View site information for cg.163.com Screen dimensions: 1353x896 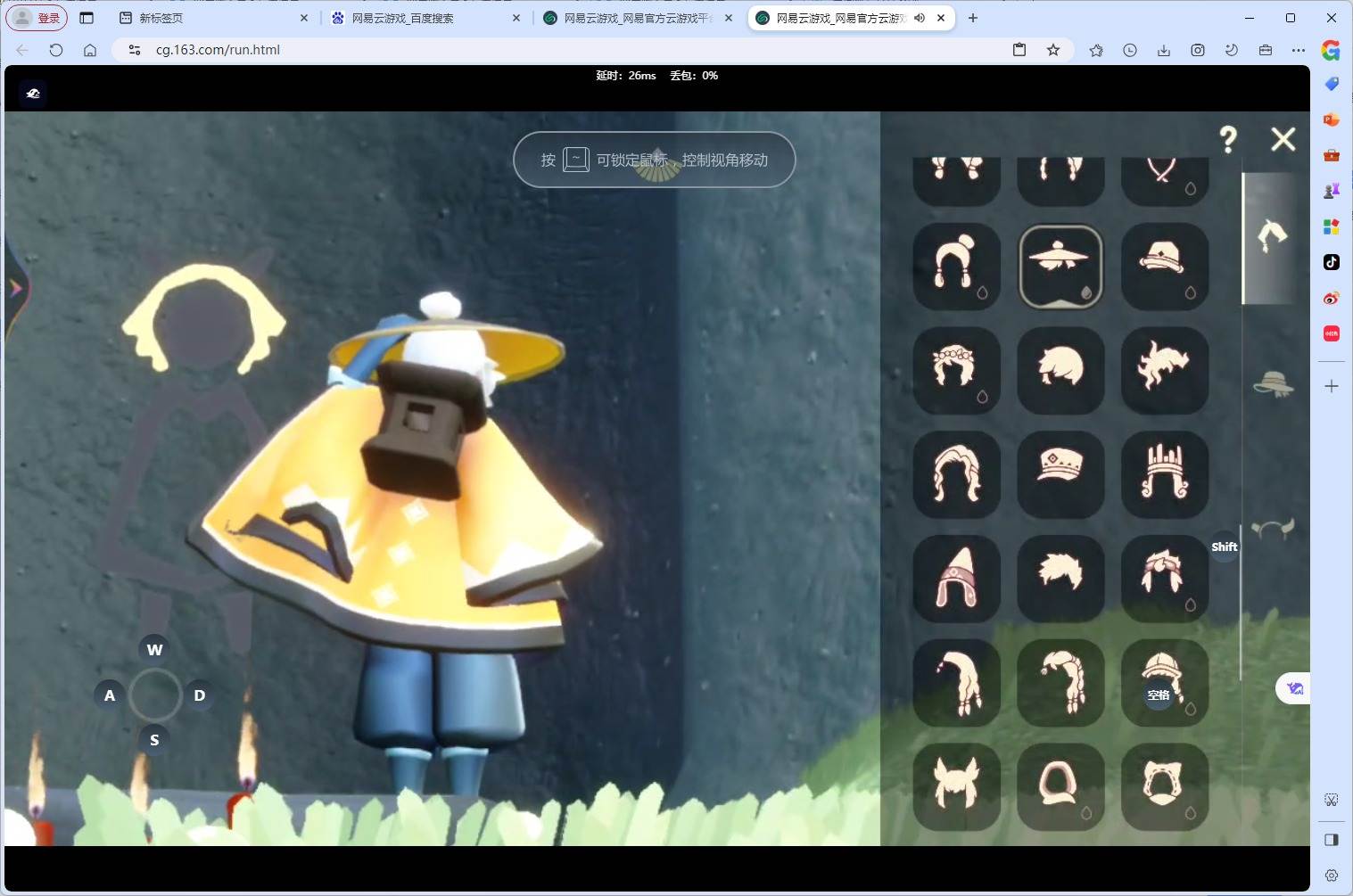pyautogui.click(x=135, y=50)
